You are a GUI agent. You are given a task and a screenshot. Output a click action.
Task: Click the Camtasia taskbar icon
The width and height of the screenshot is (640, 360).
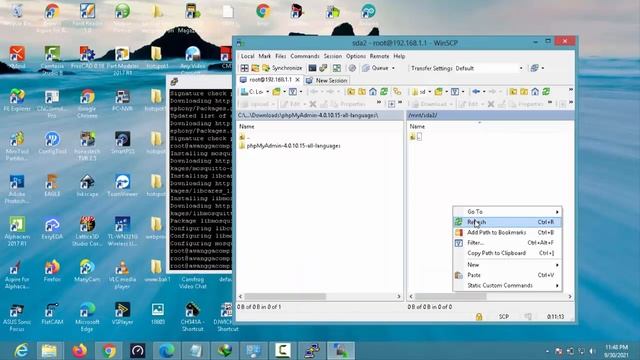tap(282, 351)
